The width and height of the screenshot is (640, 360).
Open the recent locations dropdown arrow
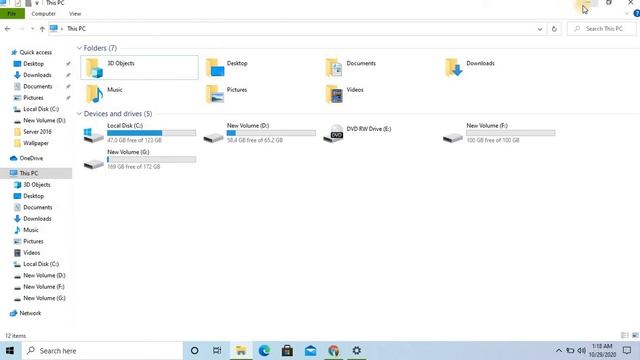pos(32,29)
